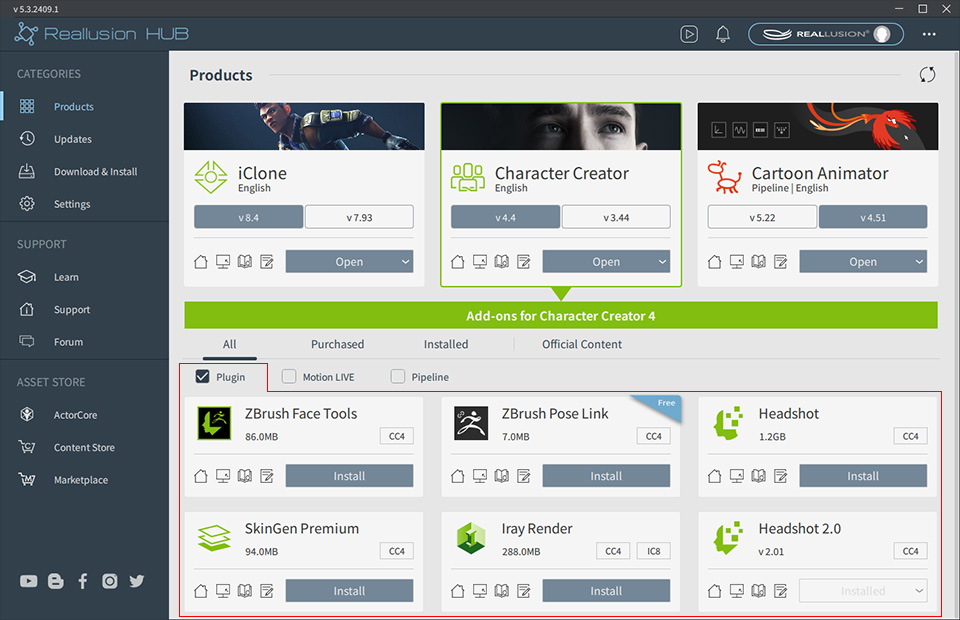
Task: Open Character Creator monitor demo icon
Action: [480, 262]
